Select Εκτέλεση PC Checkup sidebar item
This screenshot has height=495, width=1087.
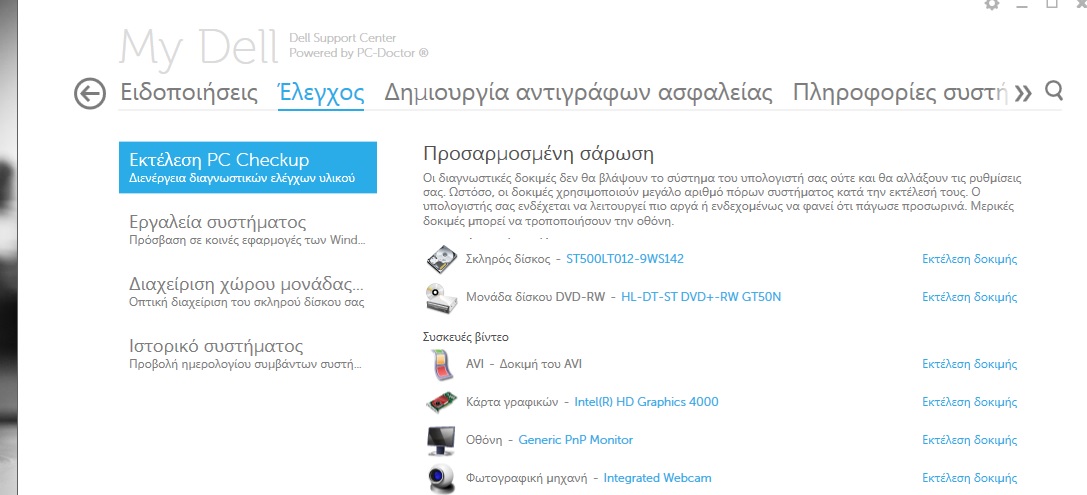pyautogui.click(x=247, y=167)
